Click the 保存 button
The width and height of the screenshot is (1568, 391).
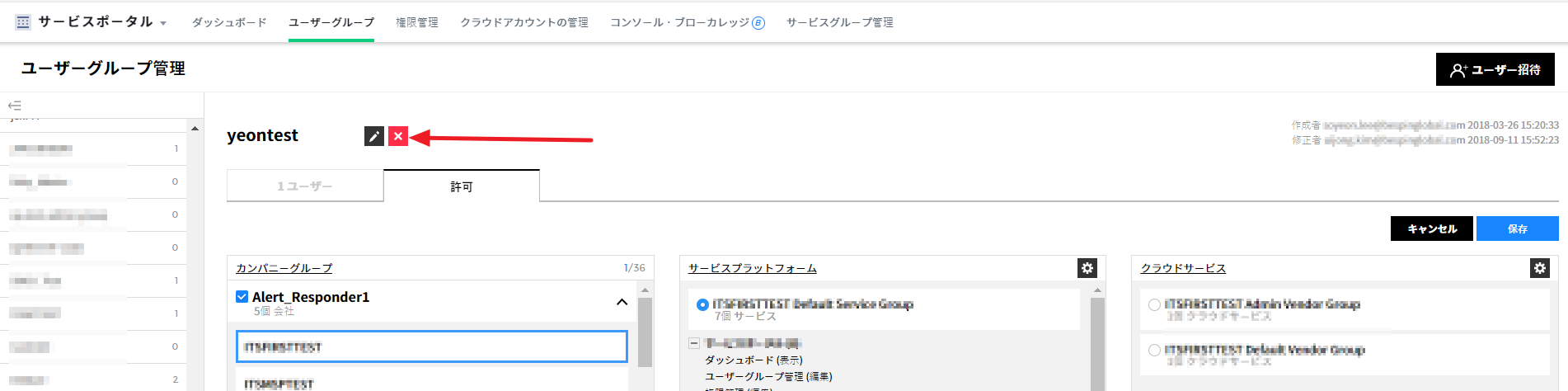1517,228
